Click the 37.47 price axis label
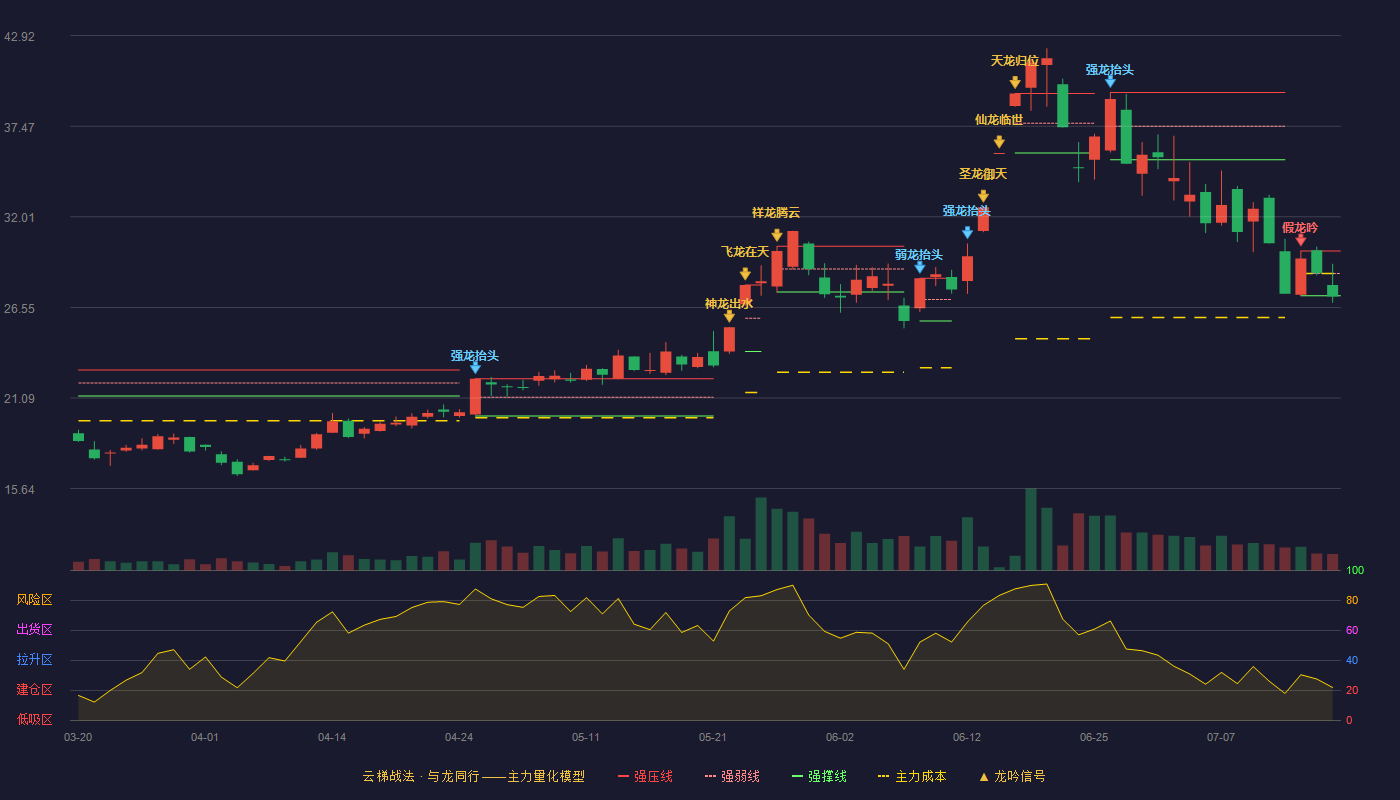Viewport: 1400px width, 800px height. pos(19,127)
